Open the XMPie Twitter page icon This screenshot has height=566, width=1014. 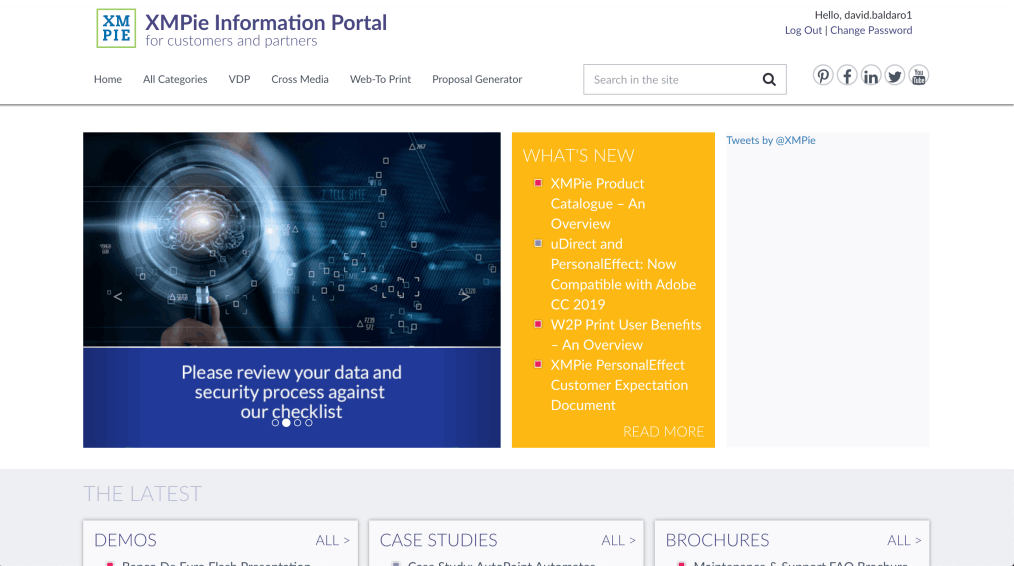coord(894,76)
